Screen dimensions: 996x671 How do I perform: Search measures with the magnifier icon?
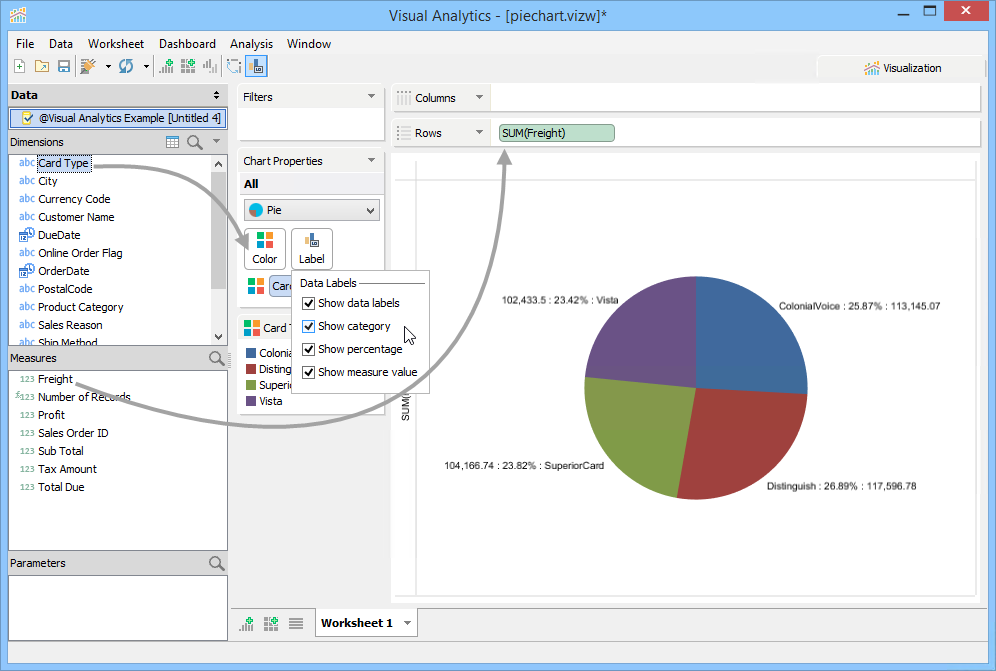pos(217,358)
